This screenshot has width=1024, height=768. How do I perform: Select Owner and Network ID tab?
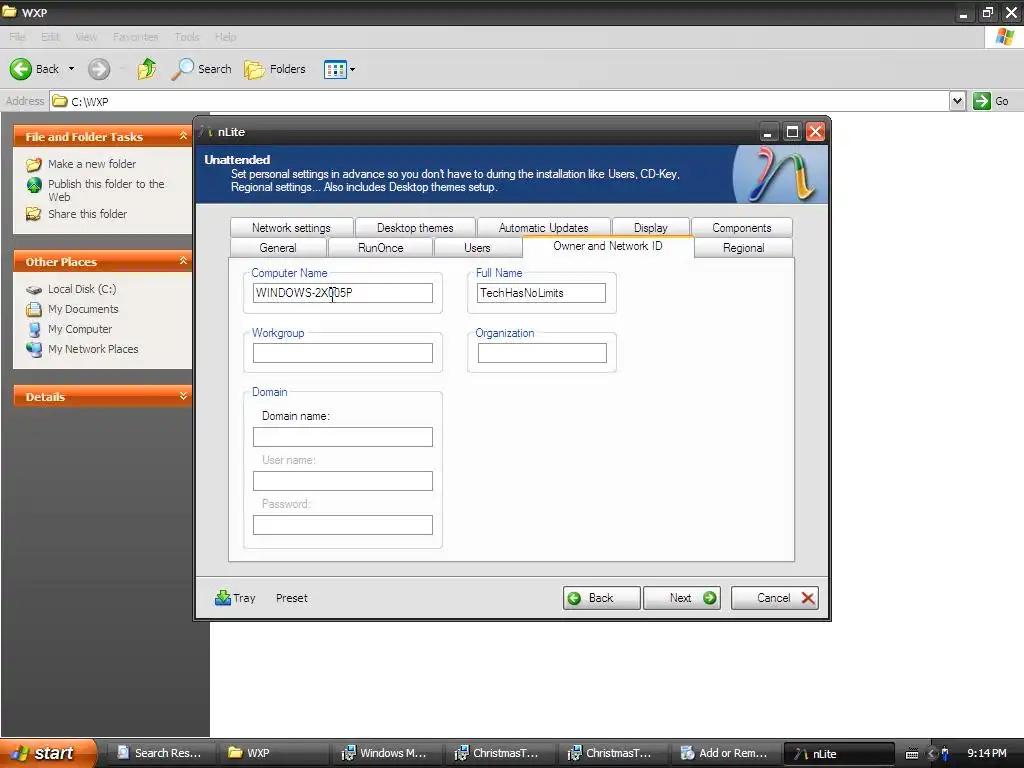608,246
